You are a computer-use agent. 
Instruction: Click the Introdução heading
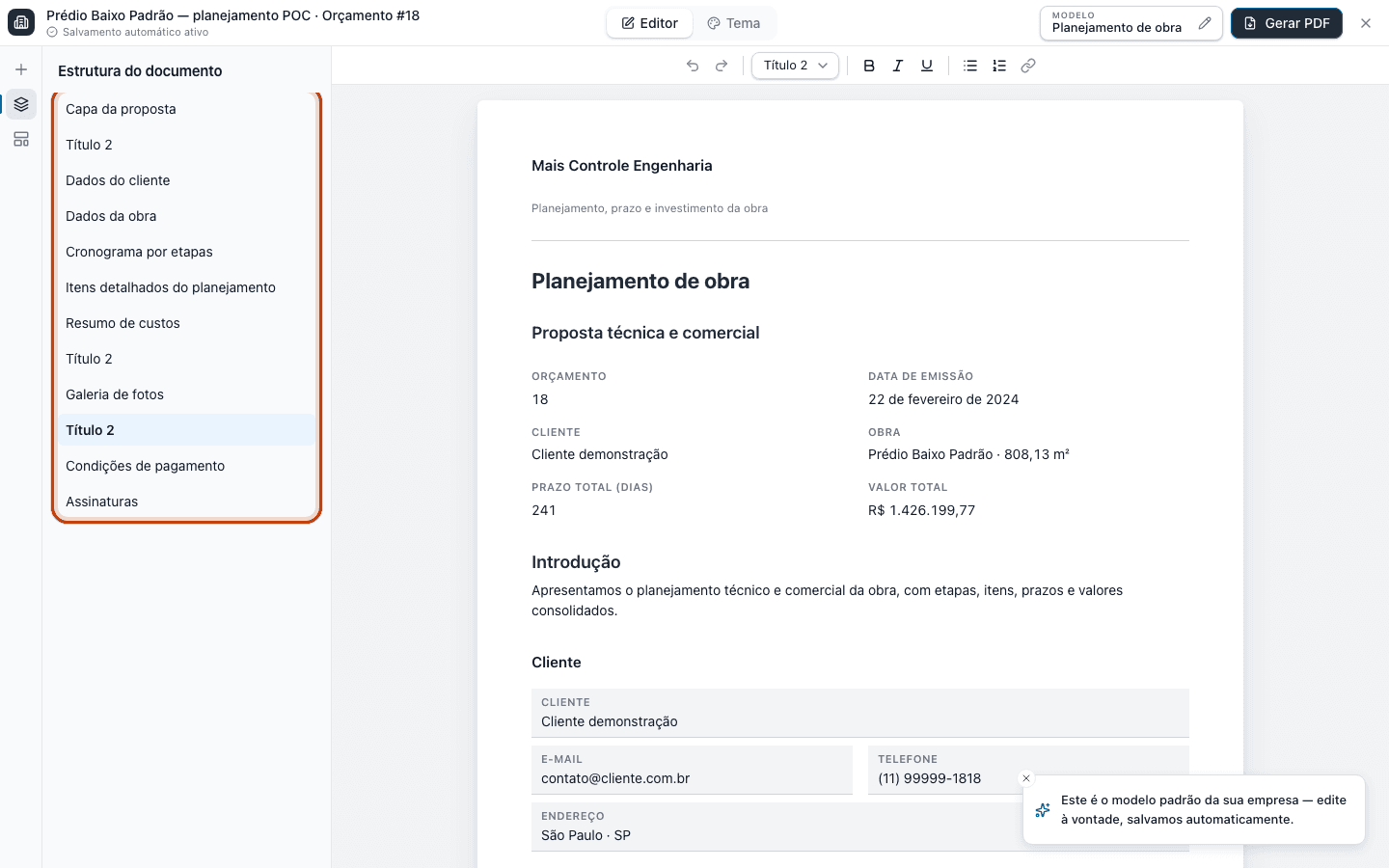tap(576, 562)
